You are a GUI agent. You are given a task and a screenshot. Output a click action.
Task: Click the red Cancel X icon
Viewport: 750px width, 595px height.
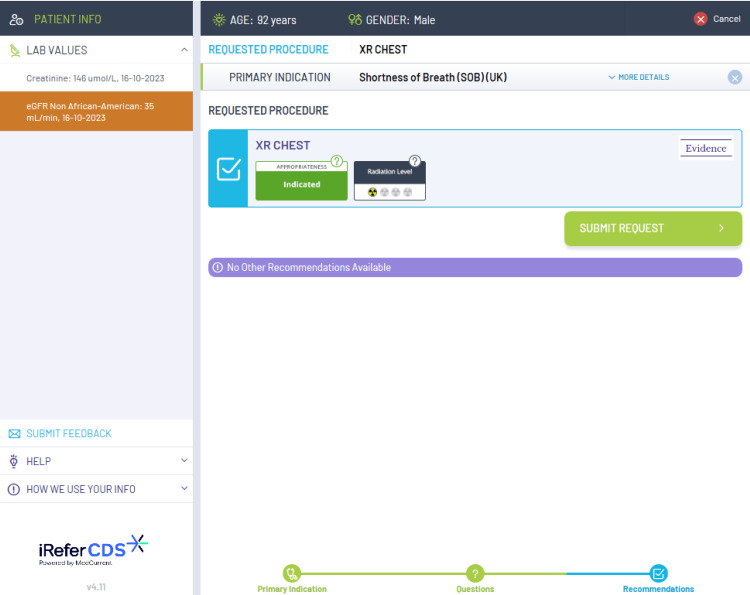[701, 19]
